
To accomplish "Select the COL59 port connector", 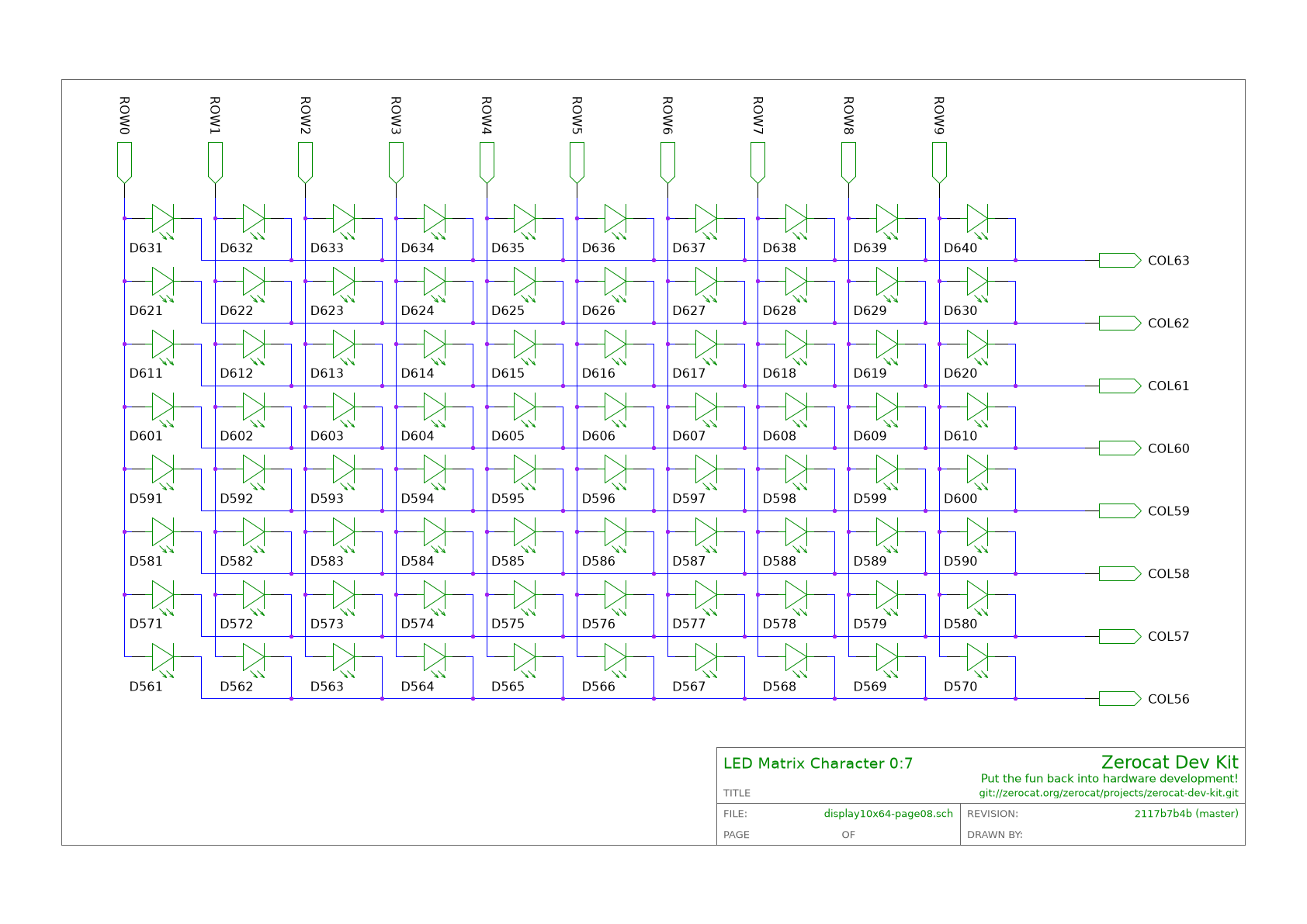I will click(x=1120, y=511).
